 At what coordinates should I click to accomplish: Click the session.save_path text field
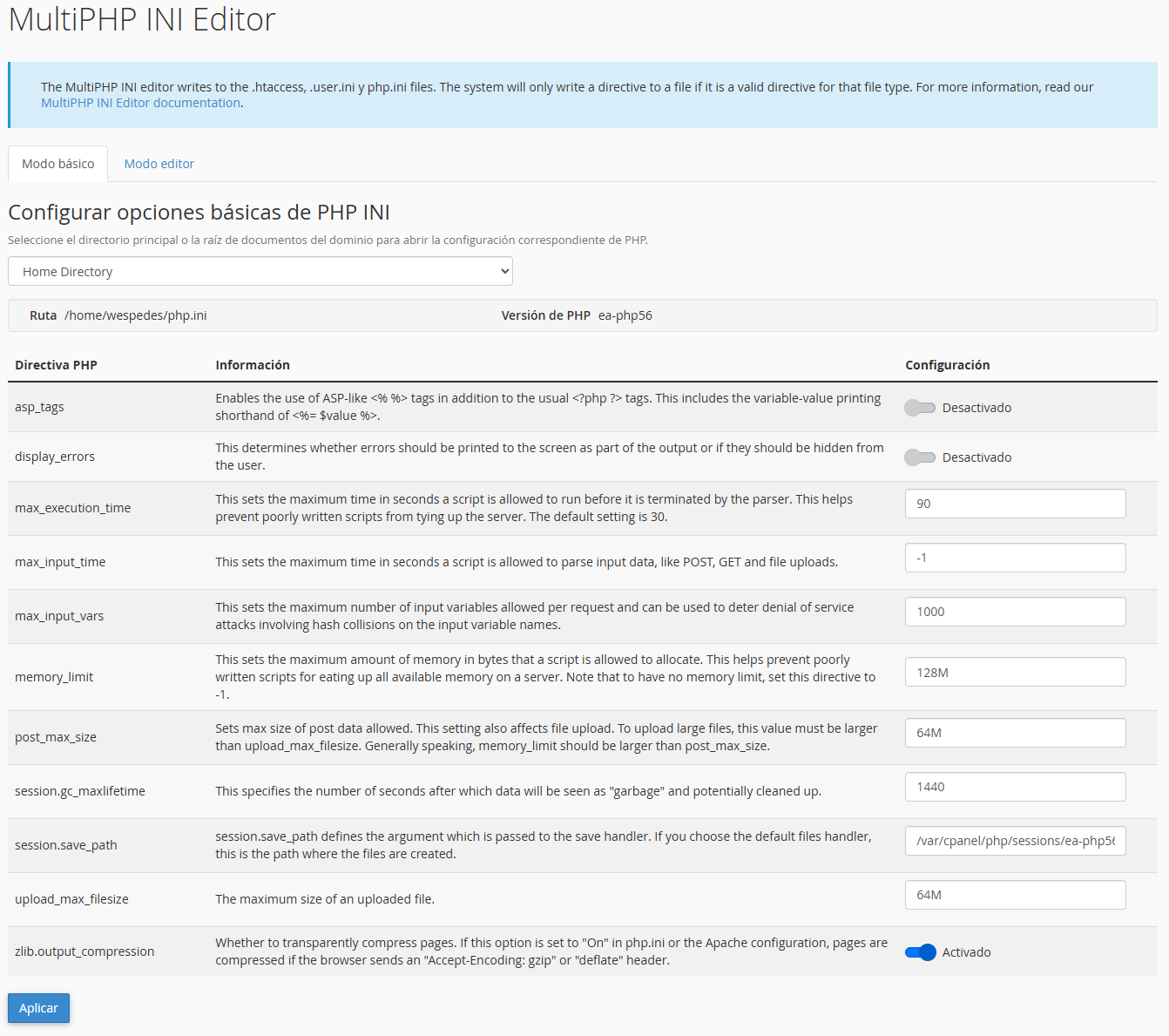tap(1015, 841)
